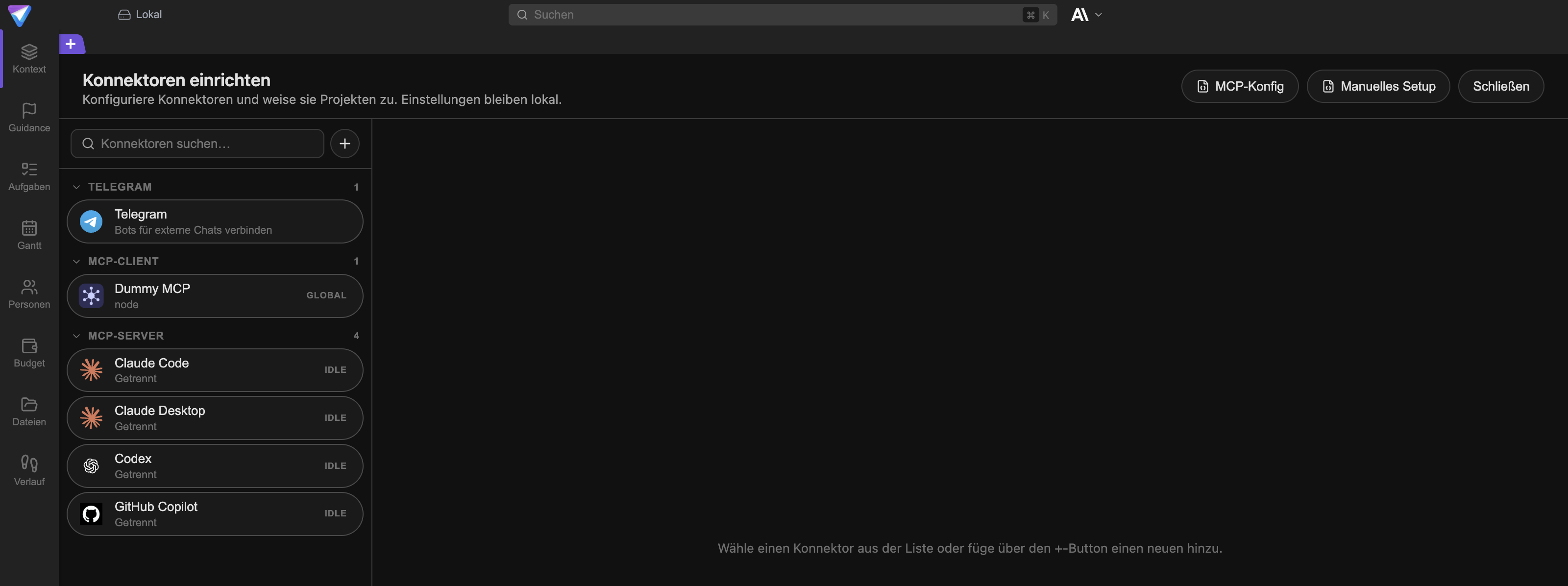Click the GLOBAL badge on Dummy MCP
Viewport: 1568px width, 586px height.
coord(326,295)
